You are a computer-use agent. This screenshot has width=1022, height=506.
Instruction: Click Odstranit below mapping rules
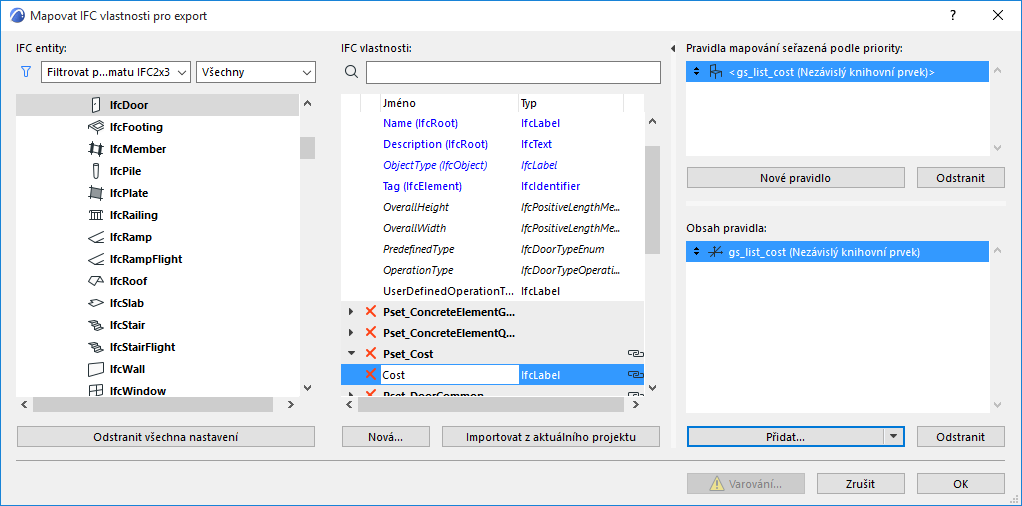(961, 178)
